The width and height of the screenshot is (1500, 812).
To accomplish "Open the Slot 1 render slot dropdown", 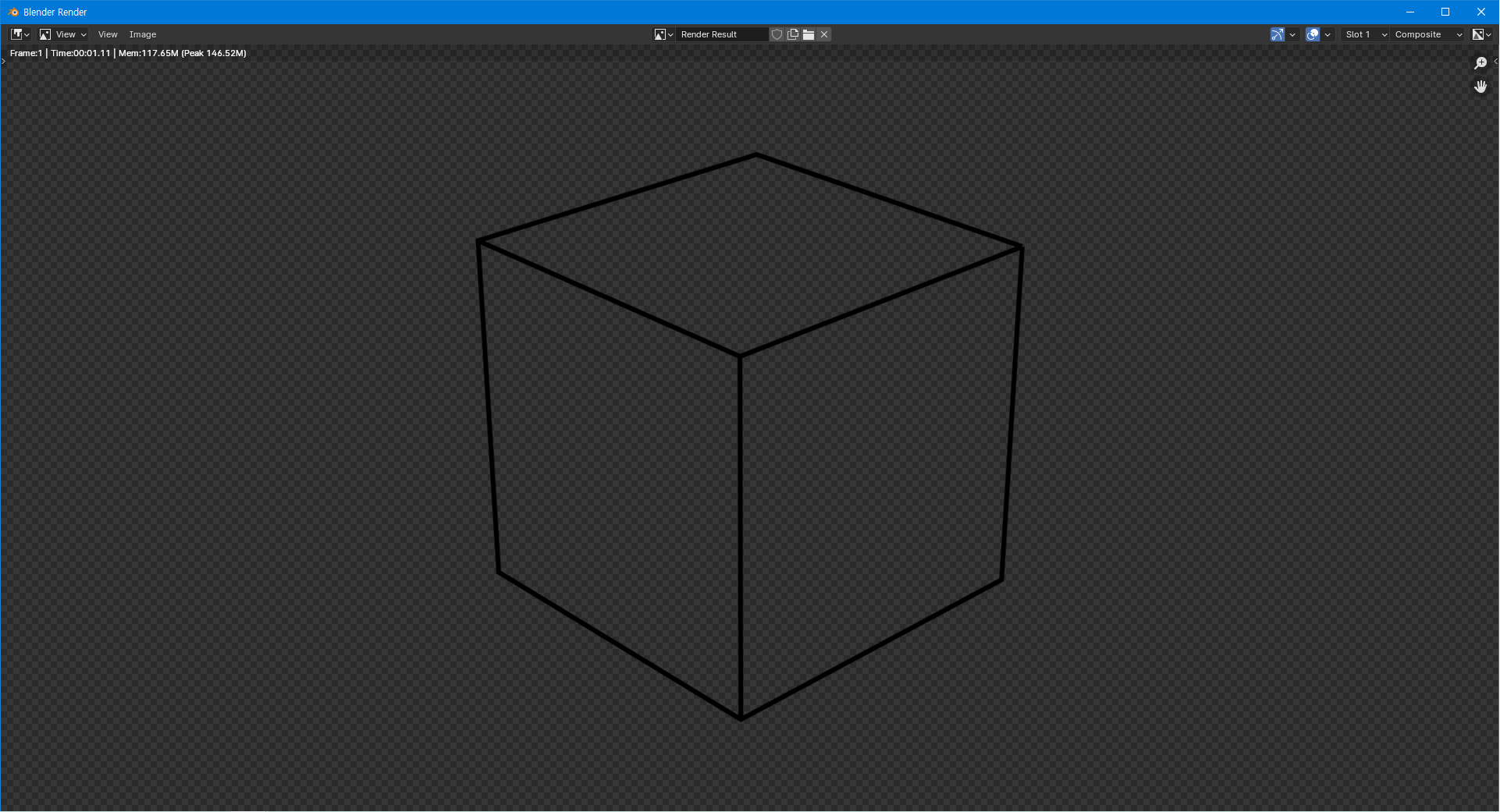I will [x=1366, y=34].
